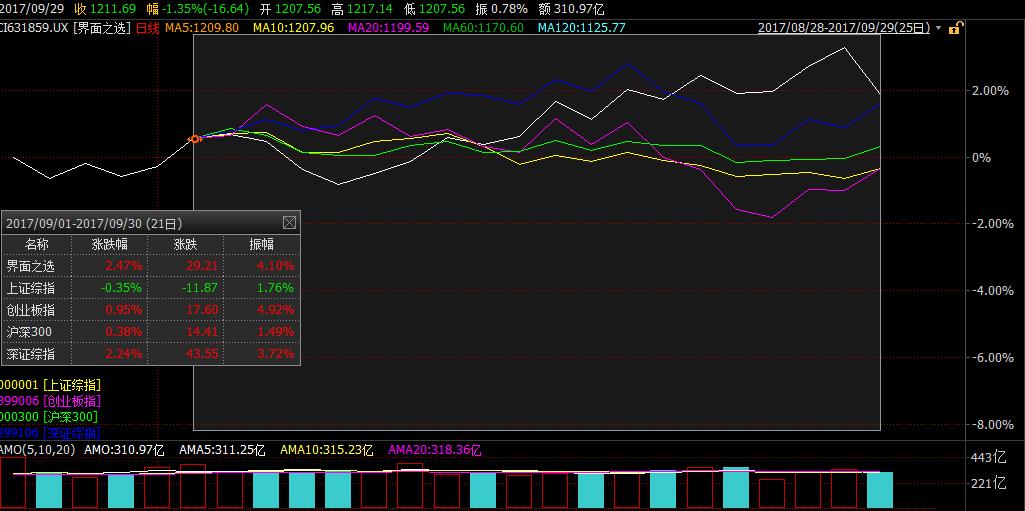Screen dimensions: 1025x511
Task: Toggle the chart lock icon
Action: (955, 27)
